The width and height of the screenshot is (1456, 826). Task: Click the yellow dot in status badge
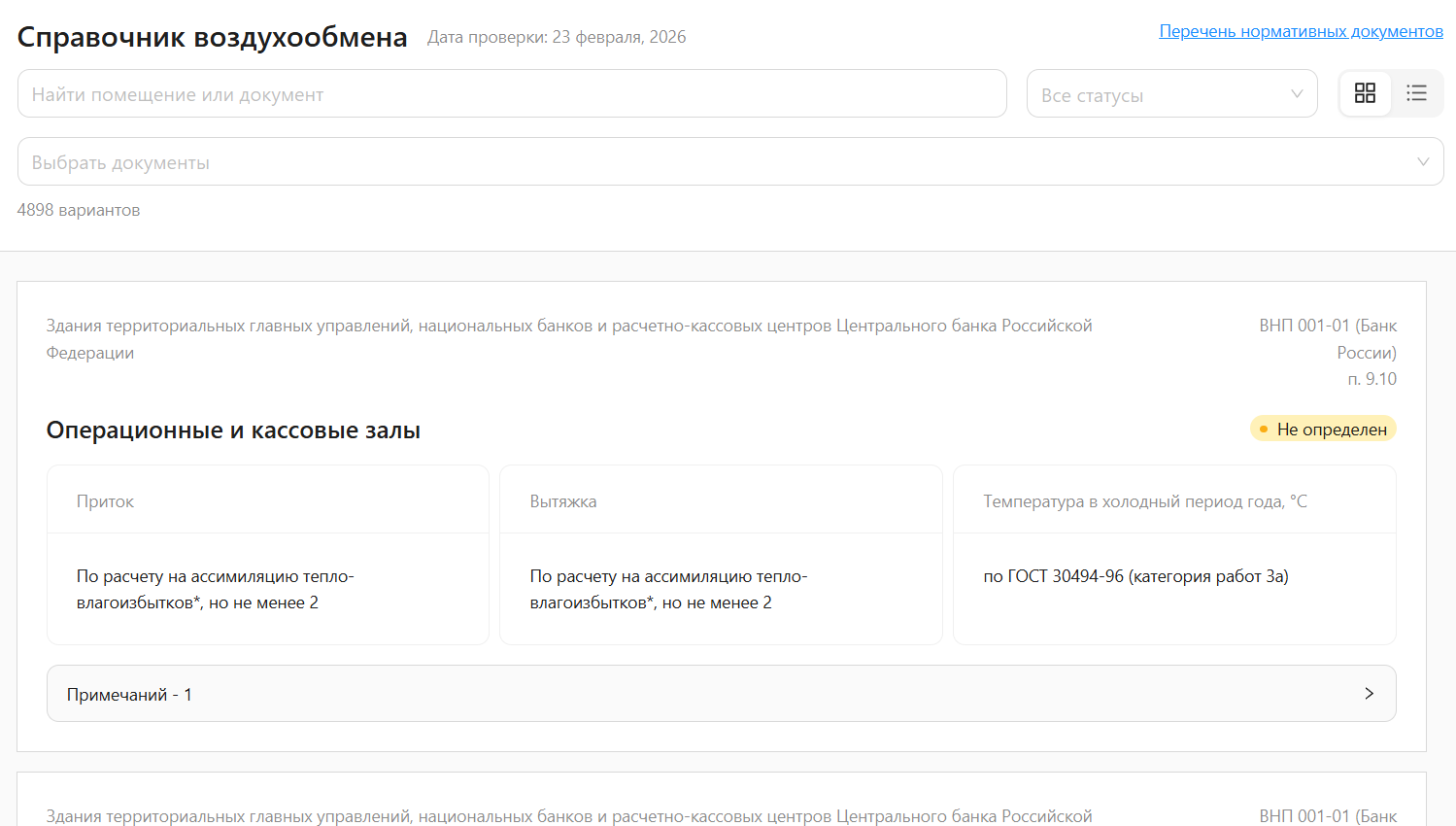[1264, 430]
